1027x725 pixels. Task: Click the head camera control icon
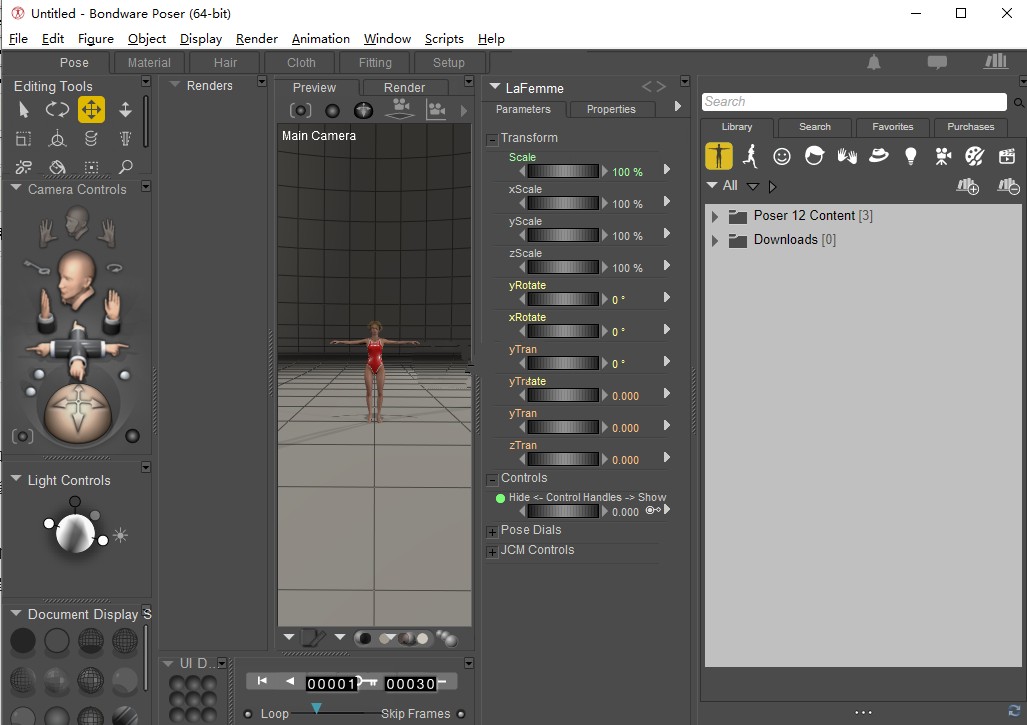(77, 279)
